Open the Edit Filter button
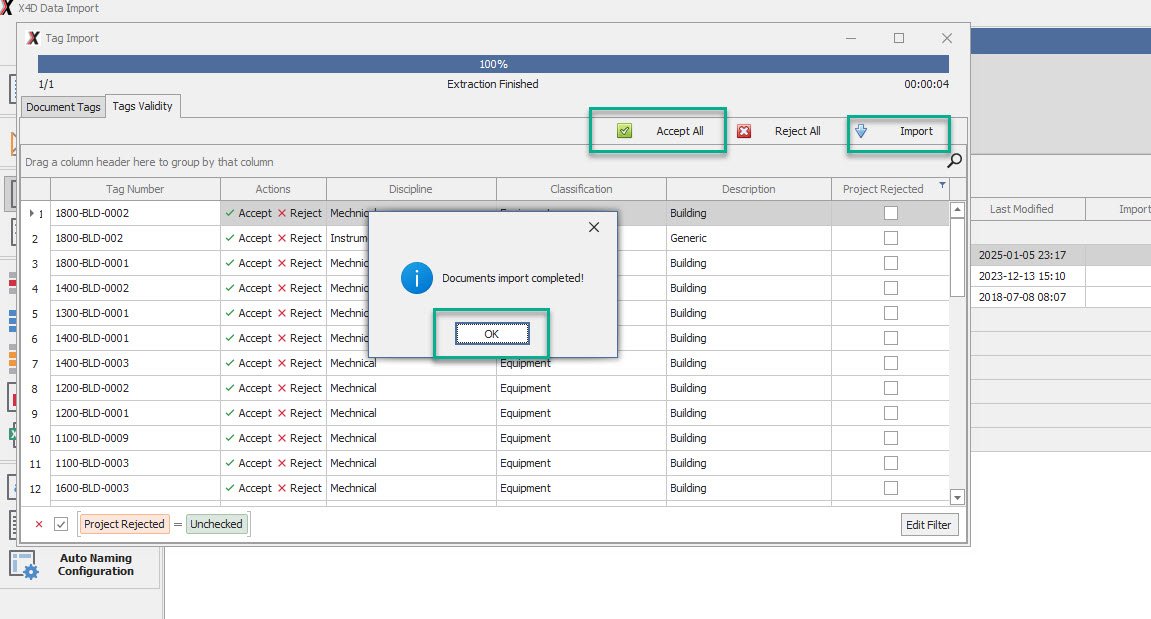 [x=929, y=525]
